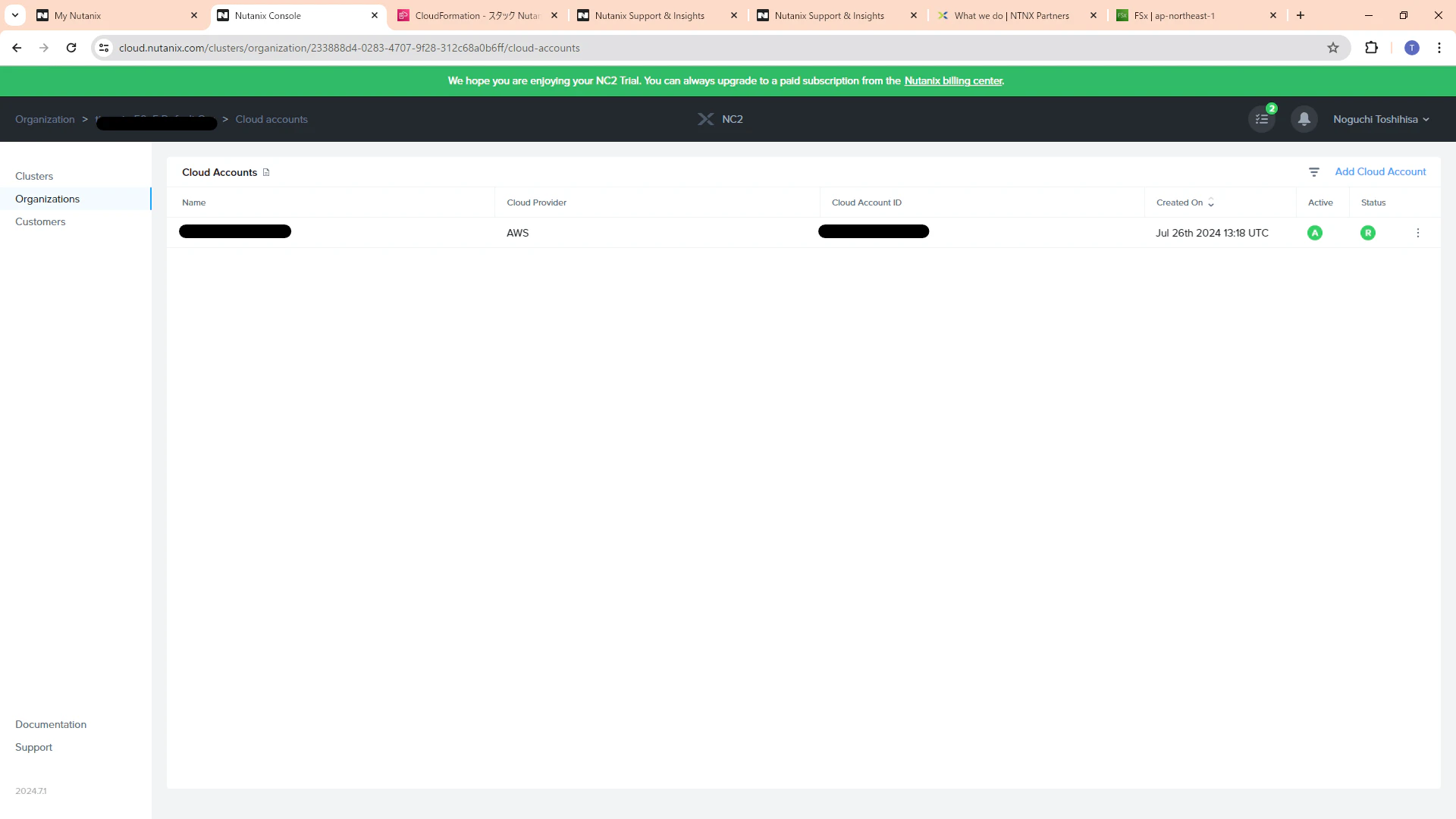This screenshot has width=1456, height=819.
Task: Click the address bar URL
Action: click(349, 48)
